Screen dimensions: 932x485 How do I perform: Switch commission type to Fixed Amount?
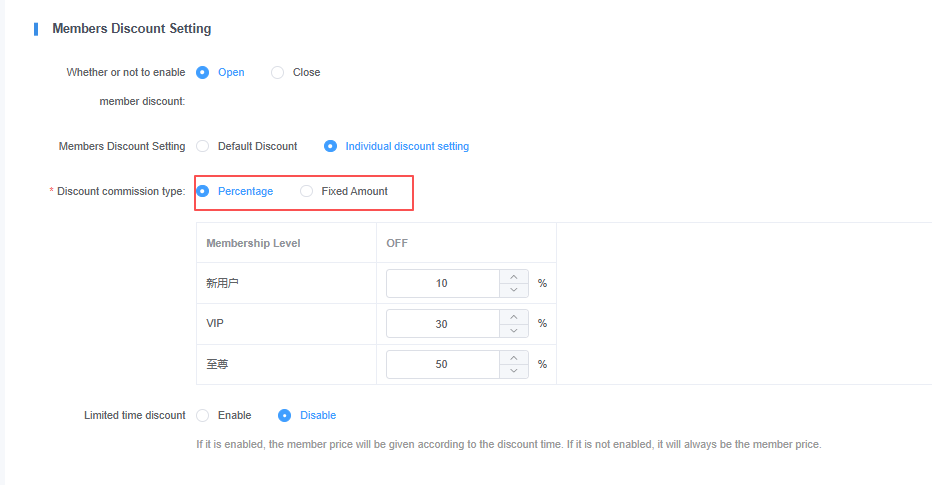point(307,191)
